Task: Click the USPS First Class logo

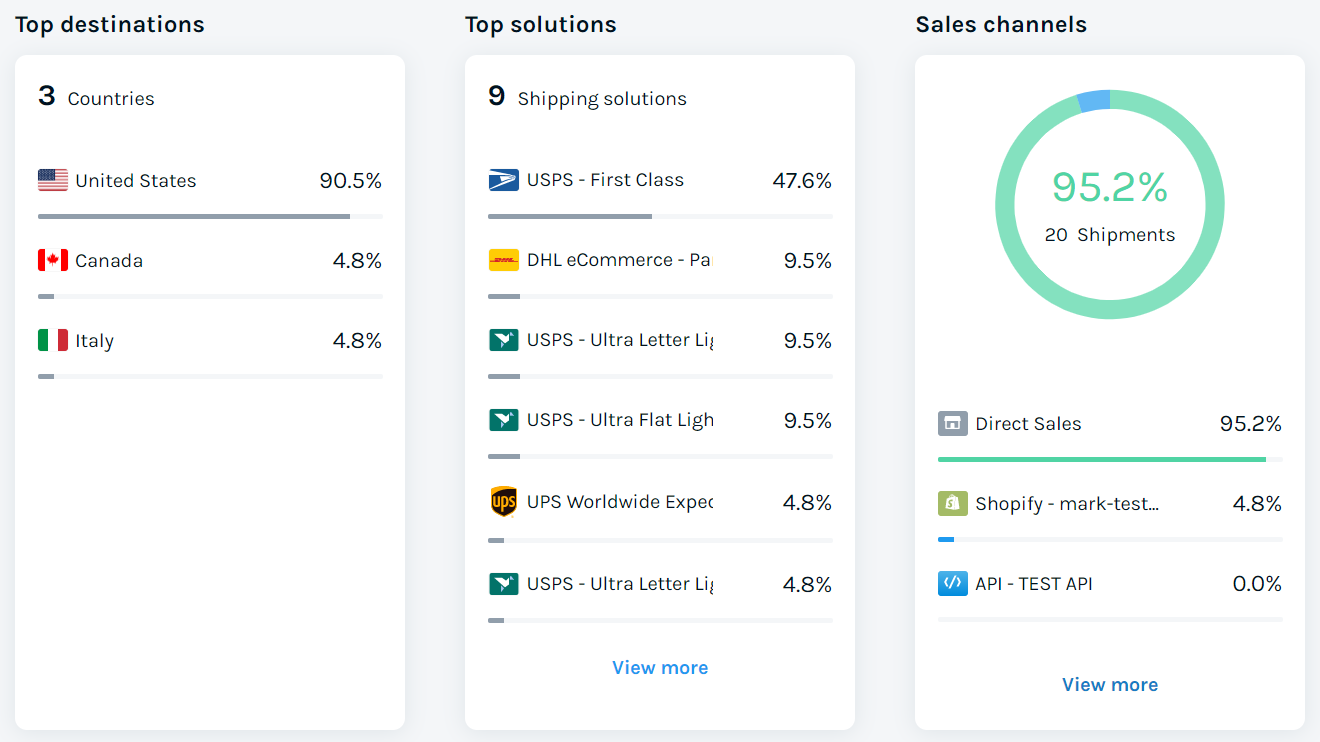Action: click(x=503, y=180)
